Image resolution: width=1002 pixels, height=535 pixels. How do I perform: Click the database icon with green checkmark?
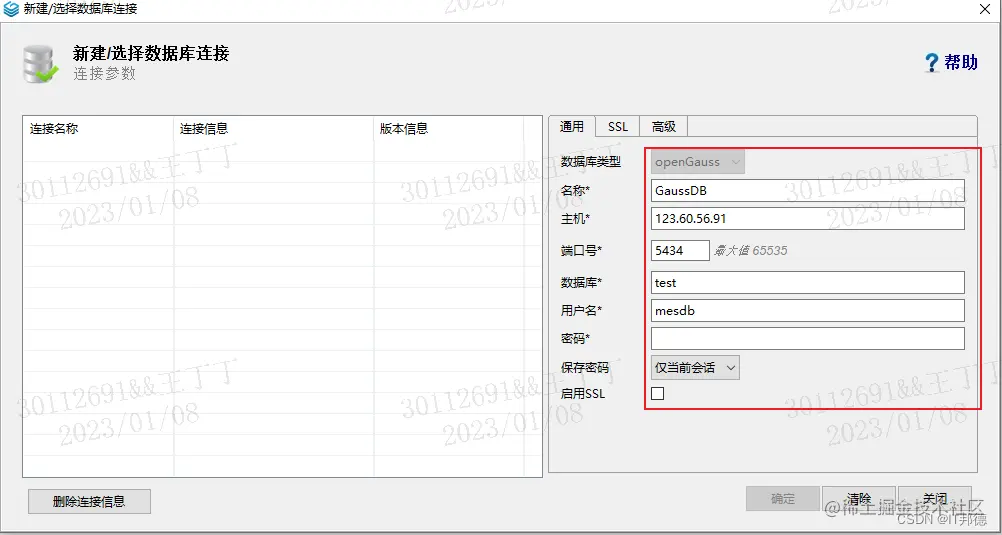tap(40, 64)
